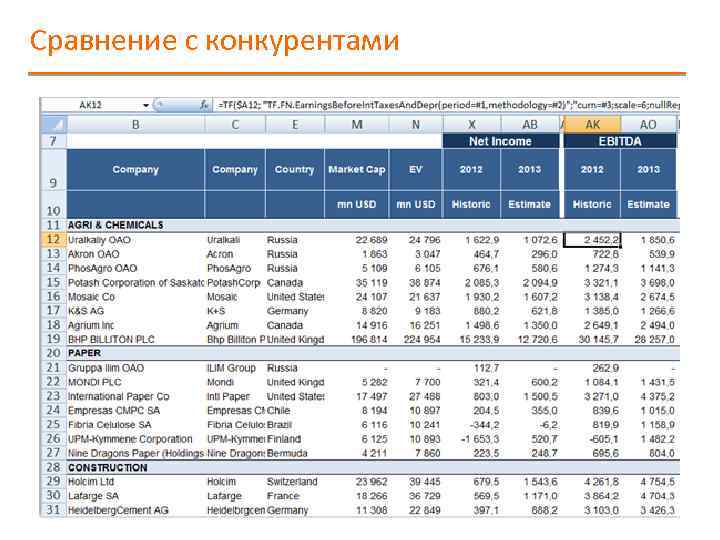Screen dimensions: 720x540
Task: Select column C header
Action: coord(235,124)
